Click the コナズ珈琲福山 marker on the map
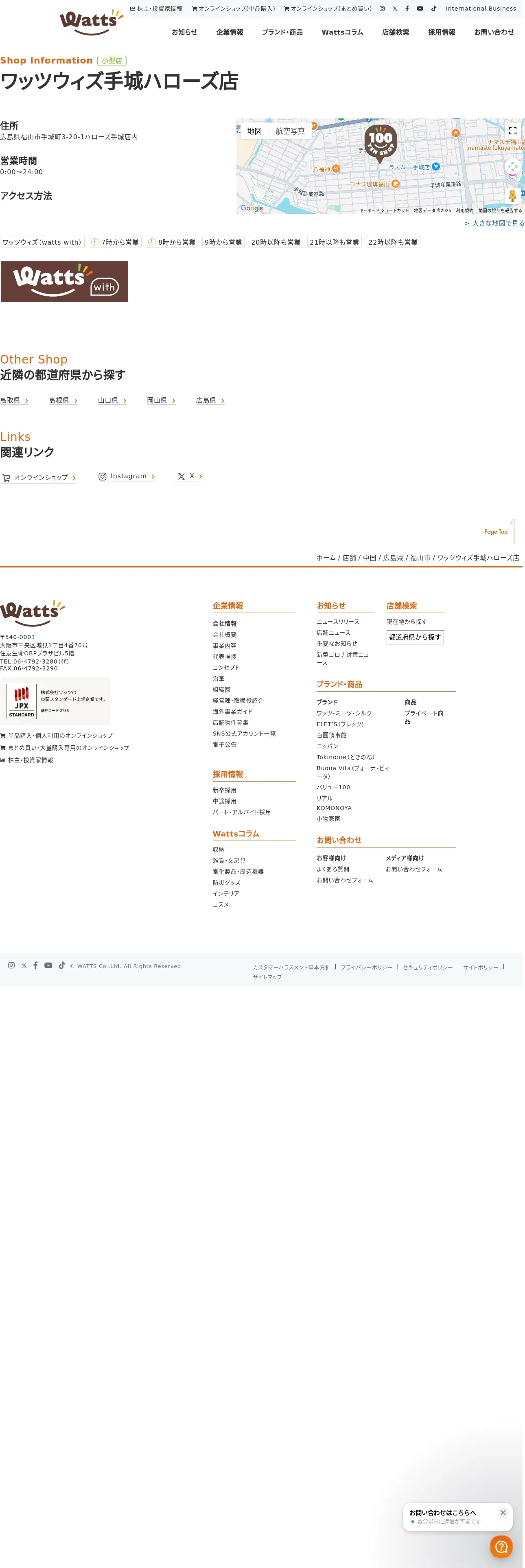 coord(396,183)
